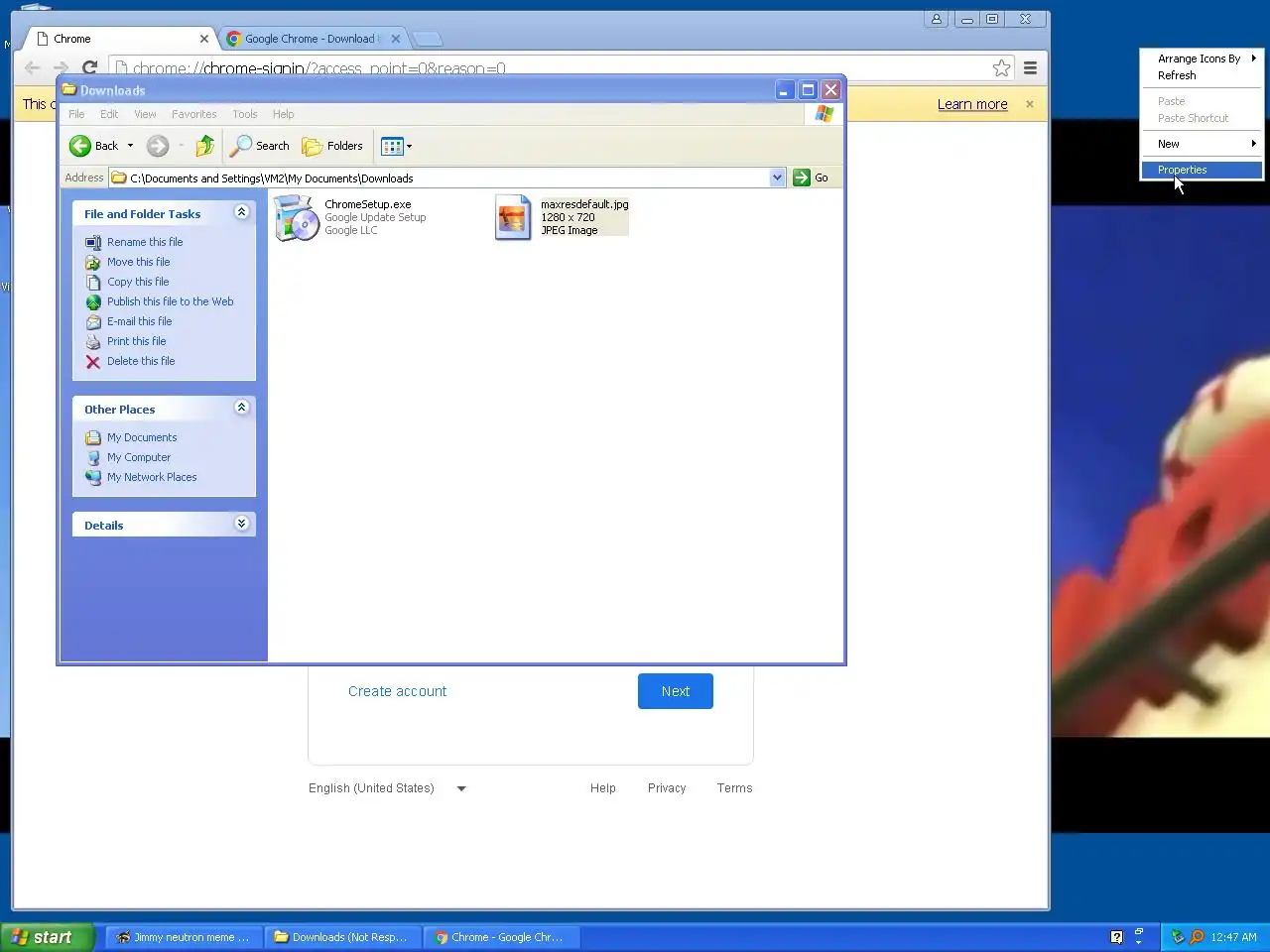This screenshot has width=1270, height=952.
Task: Click Create account link
Action: (397, 691)
